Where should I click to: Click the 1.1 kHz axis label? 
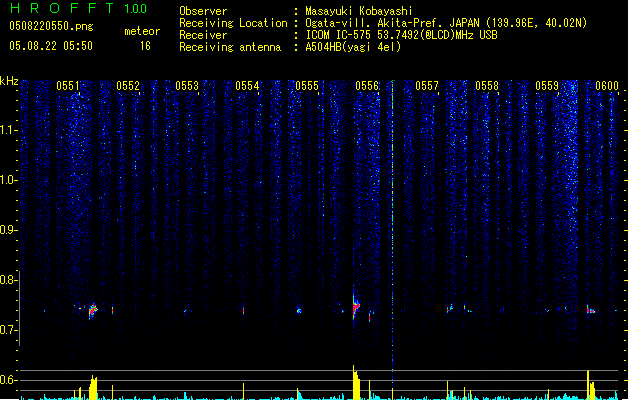coord(9,130)
